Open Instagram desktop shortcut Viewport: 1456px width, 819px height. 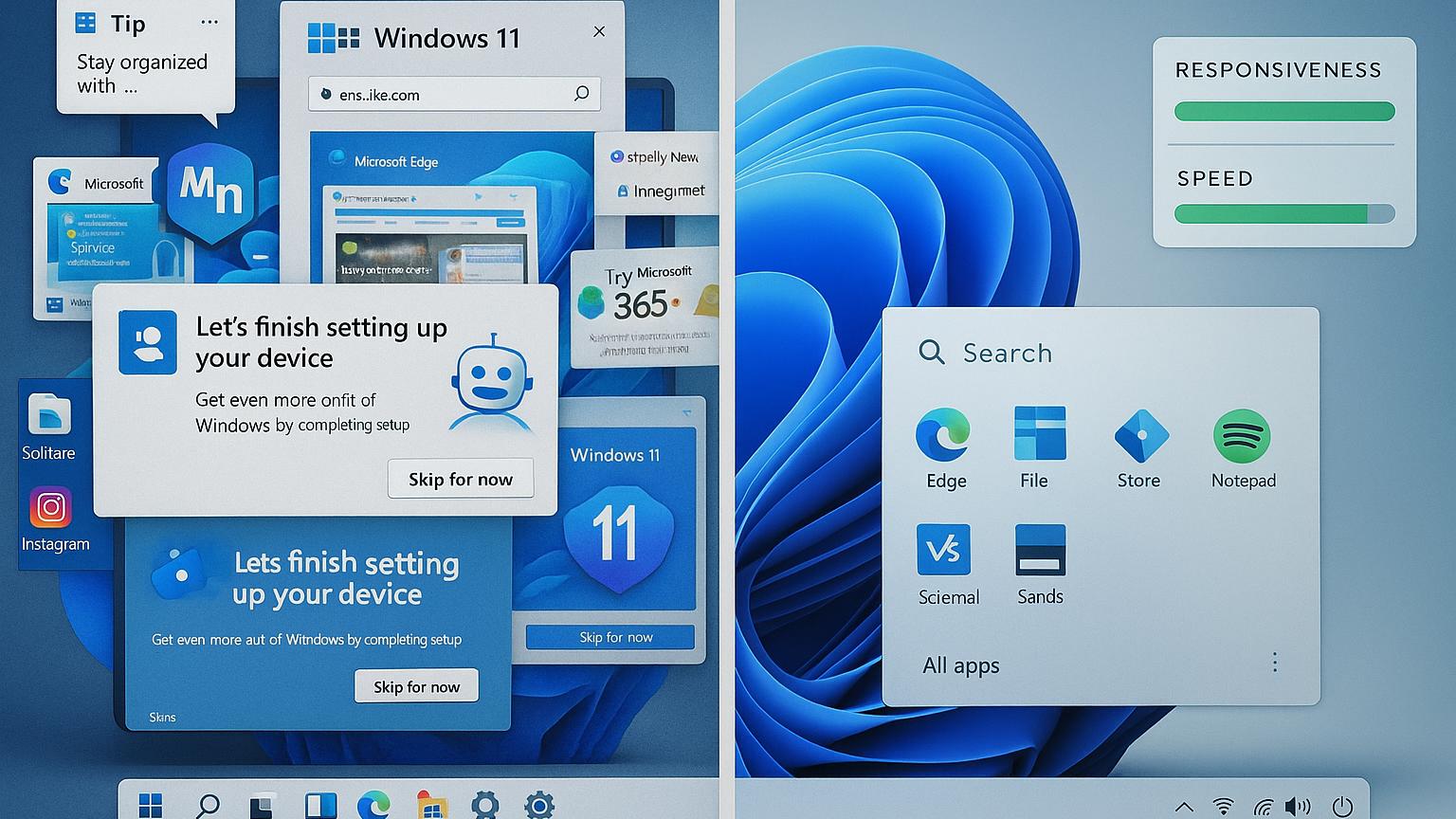click(51, 509)
